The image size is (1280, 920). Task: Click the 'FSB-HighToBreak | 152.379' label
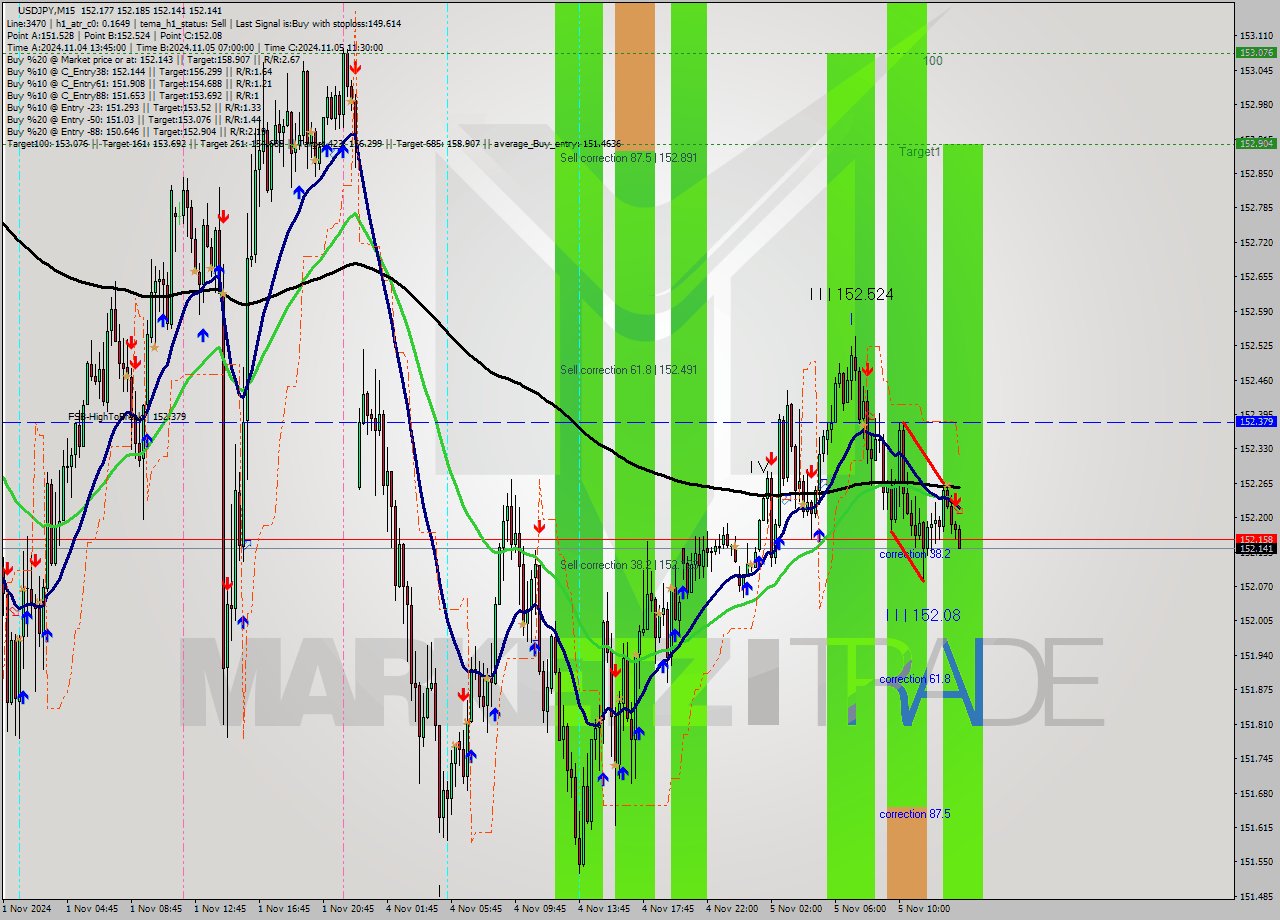(127, 417)
